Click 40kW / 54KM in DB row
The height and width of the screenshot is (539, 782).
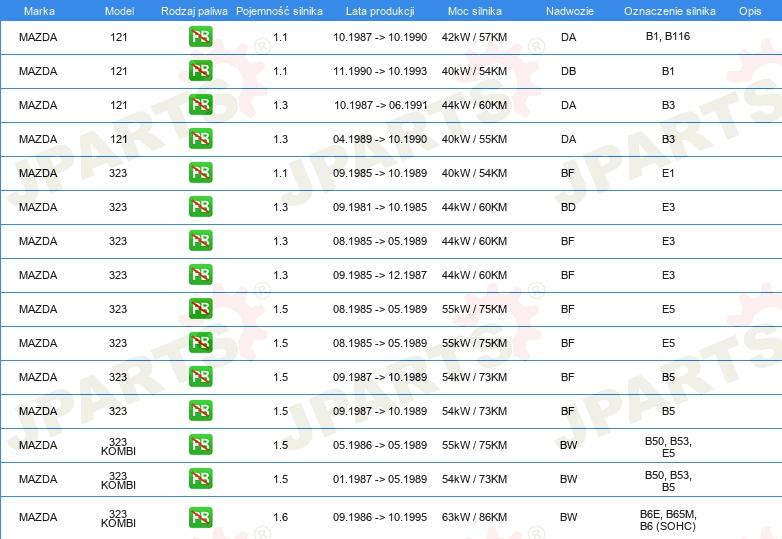(x=474, y=71)
